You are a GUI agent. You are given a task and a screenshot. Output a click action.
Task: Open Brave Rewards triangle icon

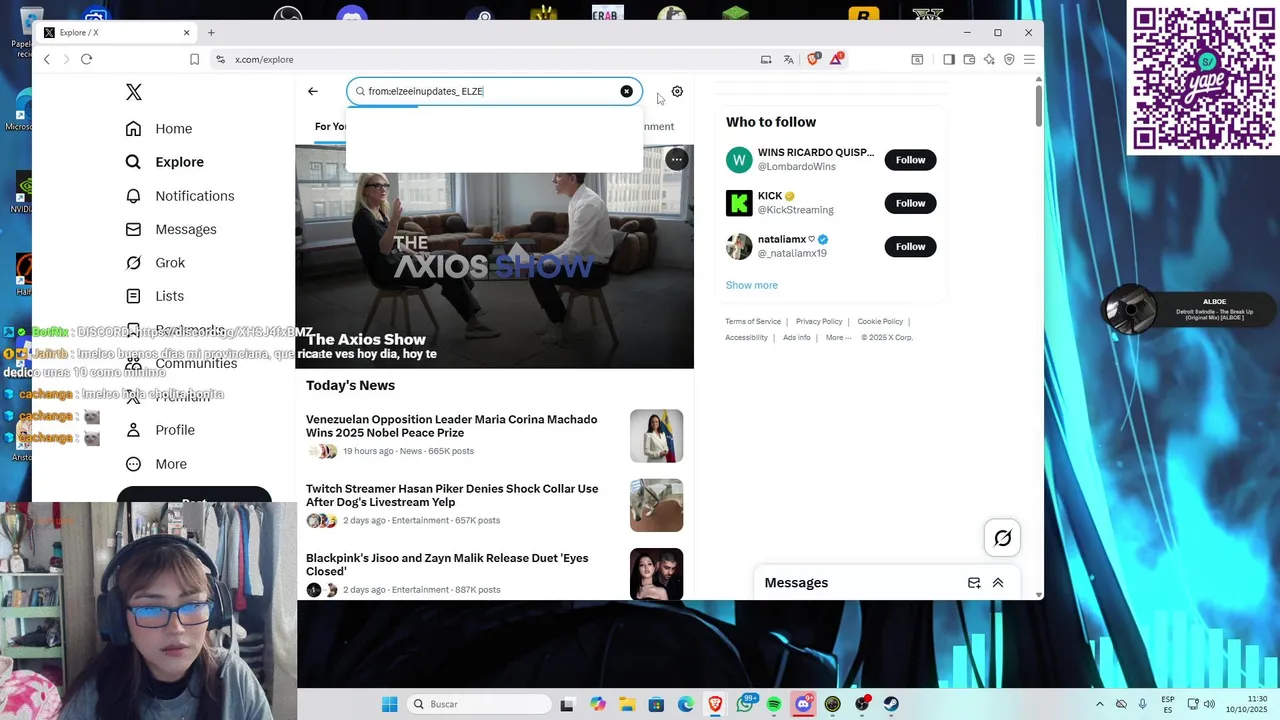tap(835, 59)
